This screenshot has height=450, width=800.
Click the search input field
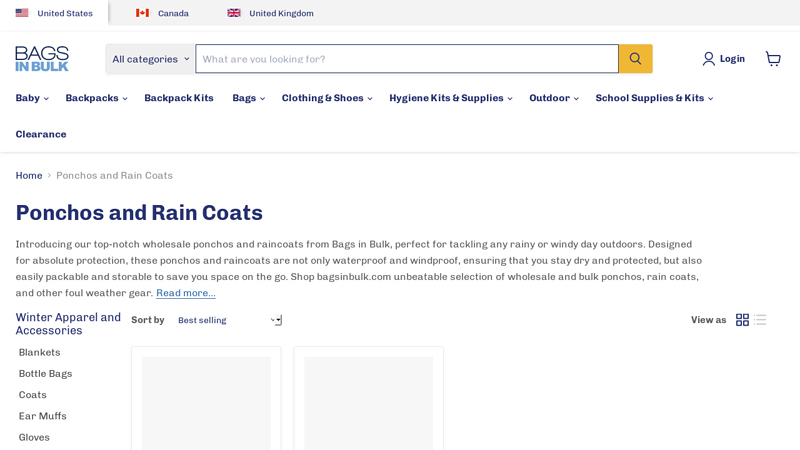pyautogui.click(x=407, y=59)
